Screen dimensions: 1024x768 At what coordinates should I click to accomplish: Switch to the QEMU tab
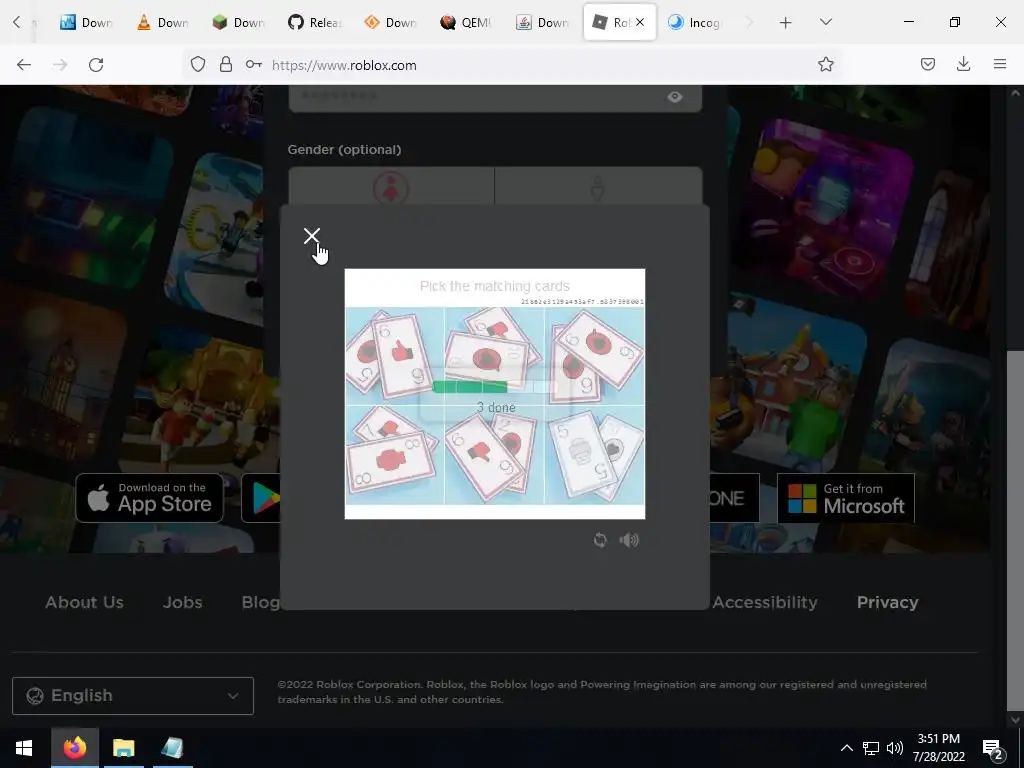click(x=466, y=22)
